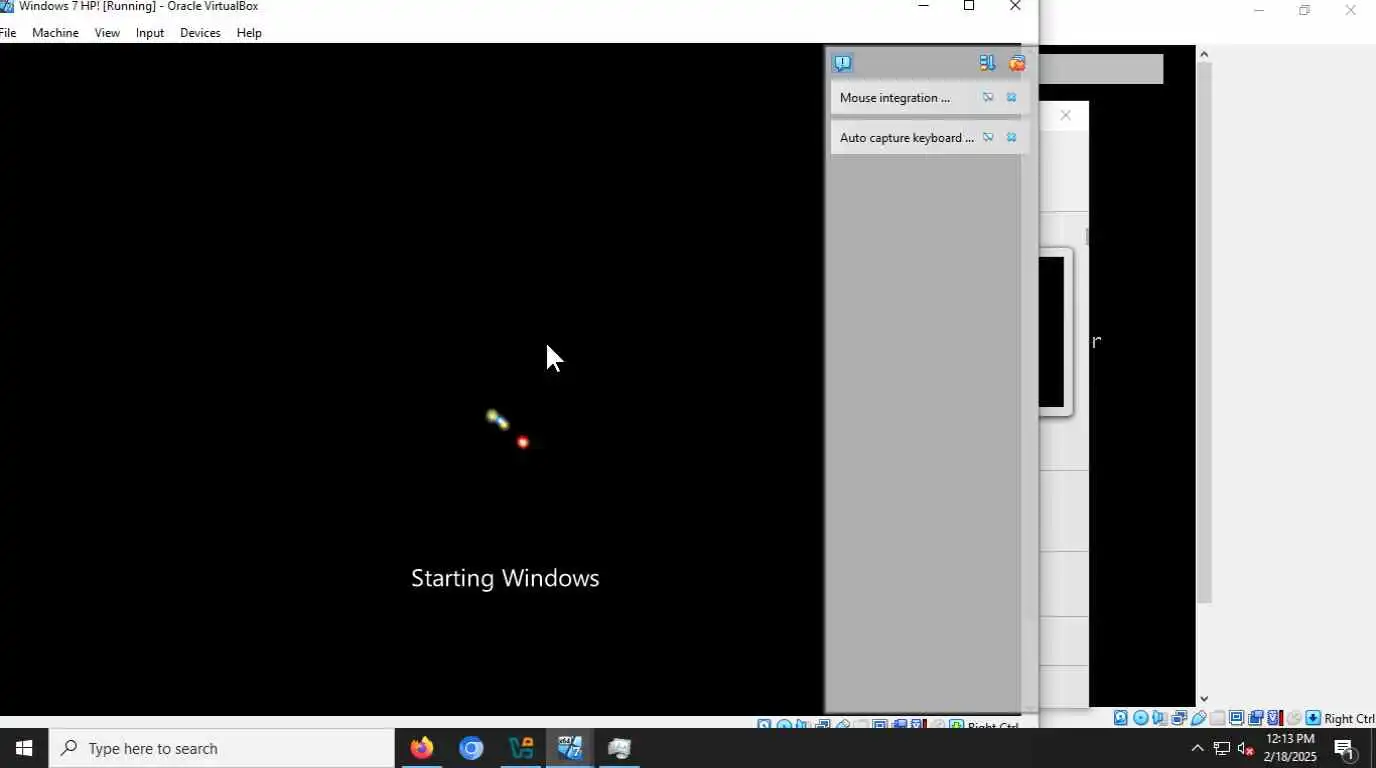Click audio status icon in background VM window
1376x768 pixels.
click(x=1159, y=718)
